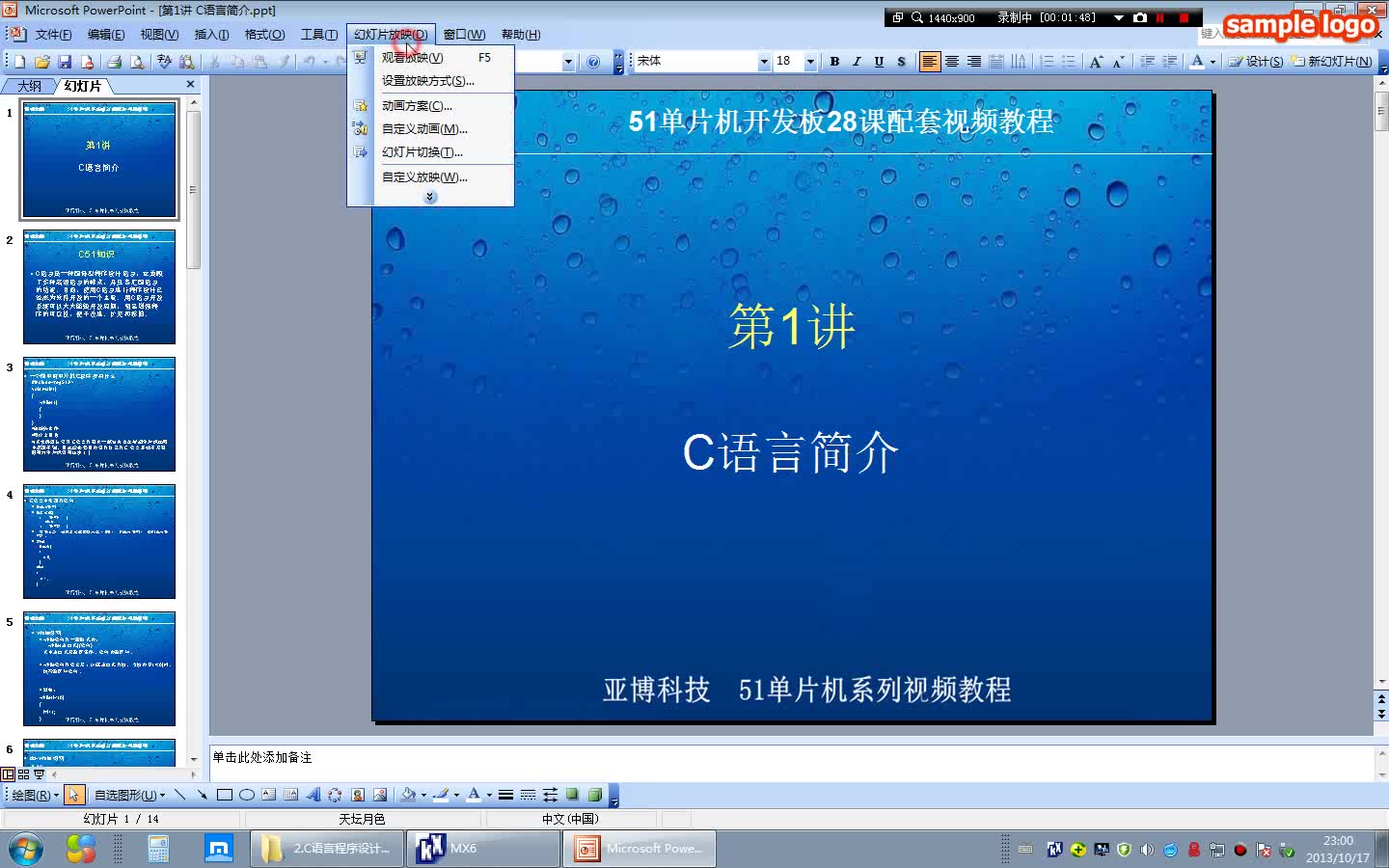
Task: Switch to the MX6 taskbar window
Action: click(x=483, y=849)
